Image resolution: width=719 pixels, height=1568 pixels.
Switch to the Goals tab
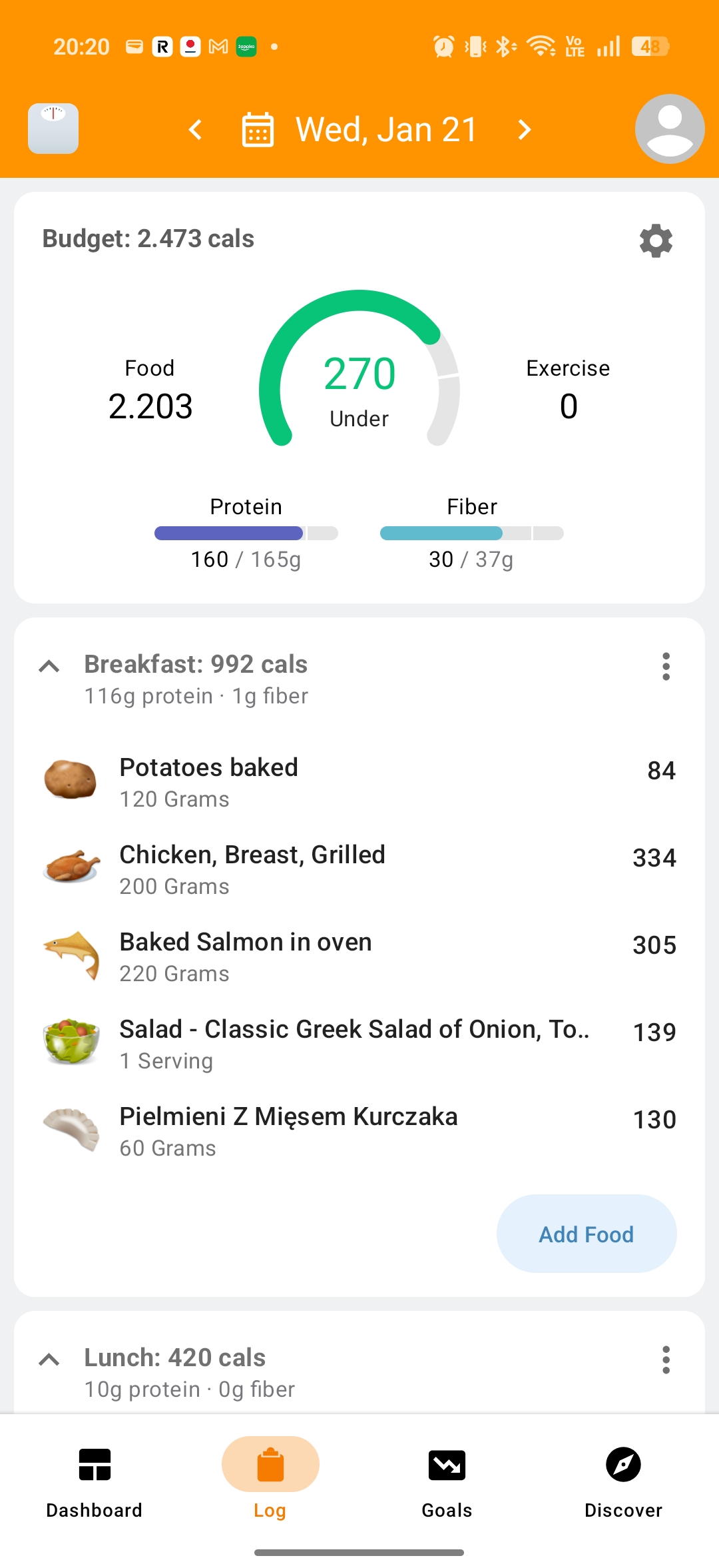click(x=447, y=1480)
